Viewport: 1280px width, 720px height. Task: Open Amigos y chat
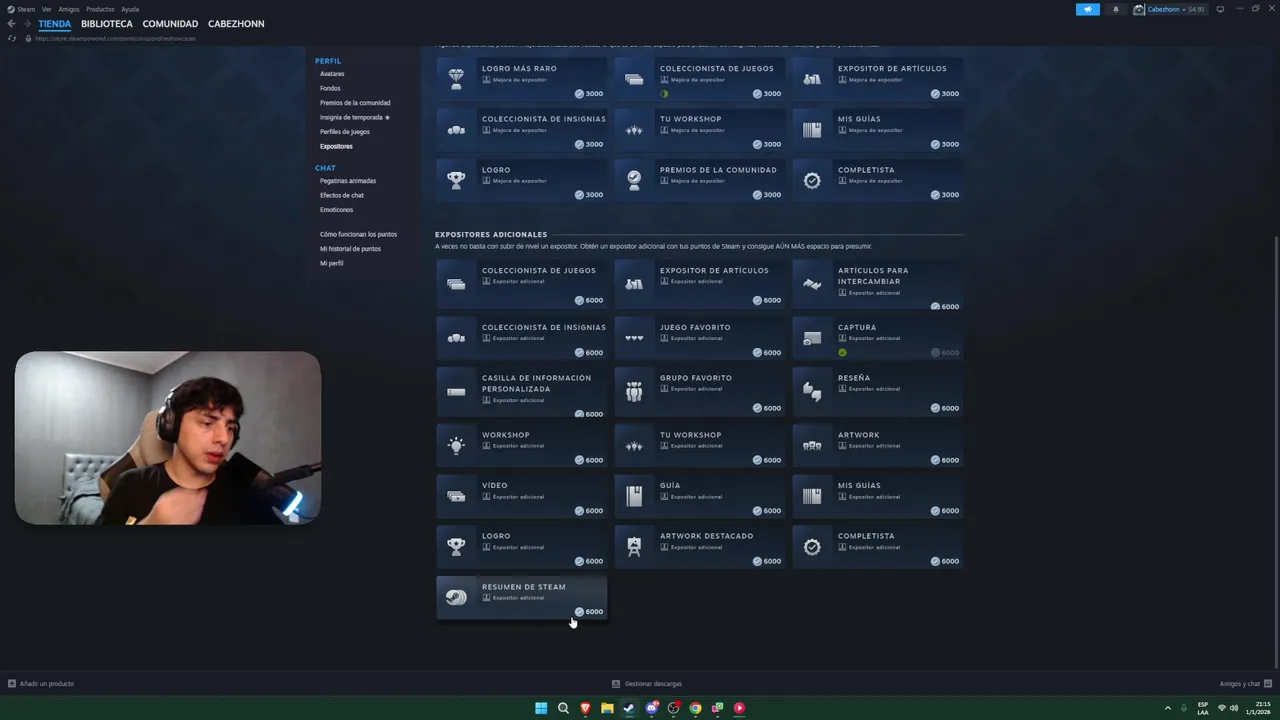(1245, 684)
